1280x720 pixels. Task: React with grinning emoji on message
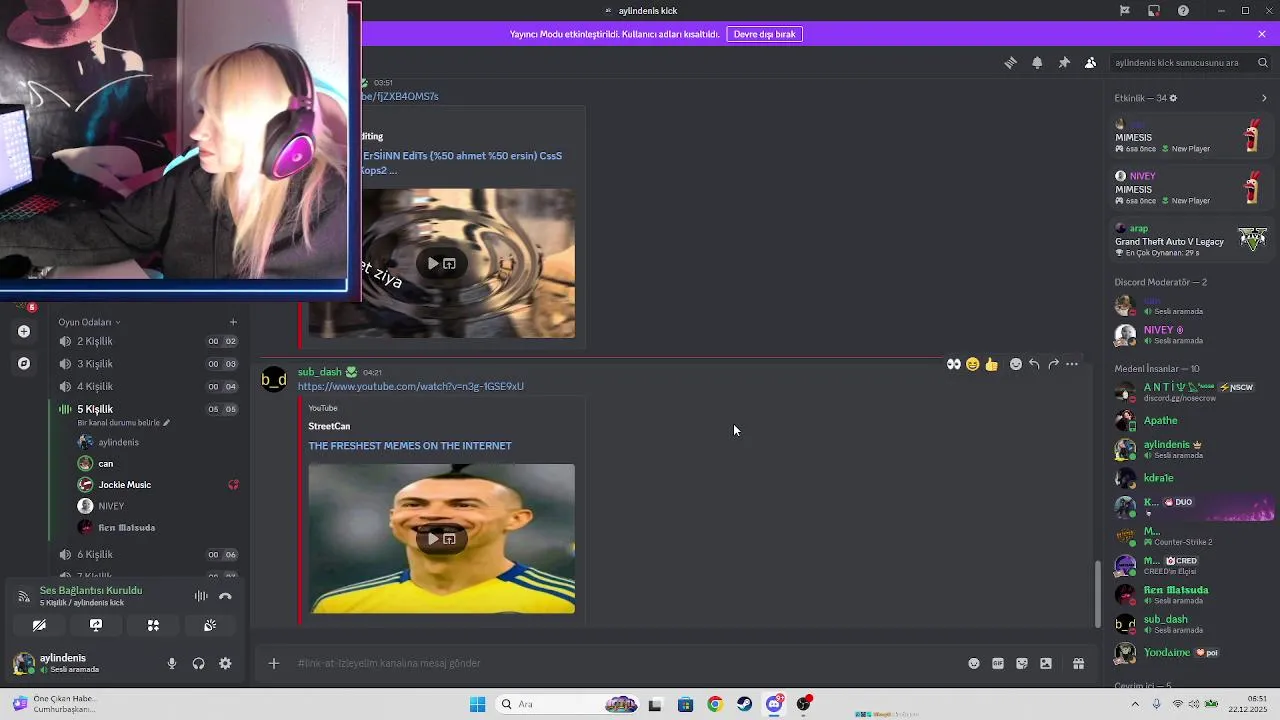click(972, 364)
